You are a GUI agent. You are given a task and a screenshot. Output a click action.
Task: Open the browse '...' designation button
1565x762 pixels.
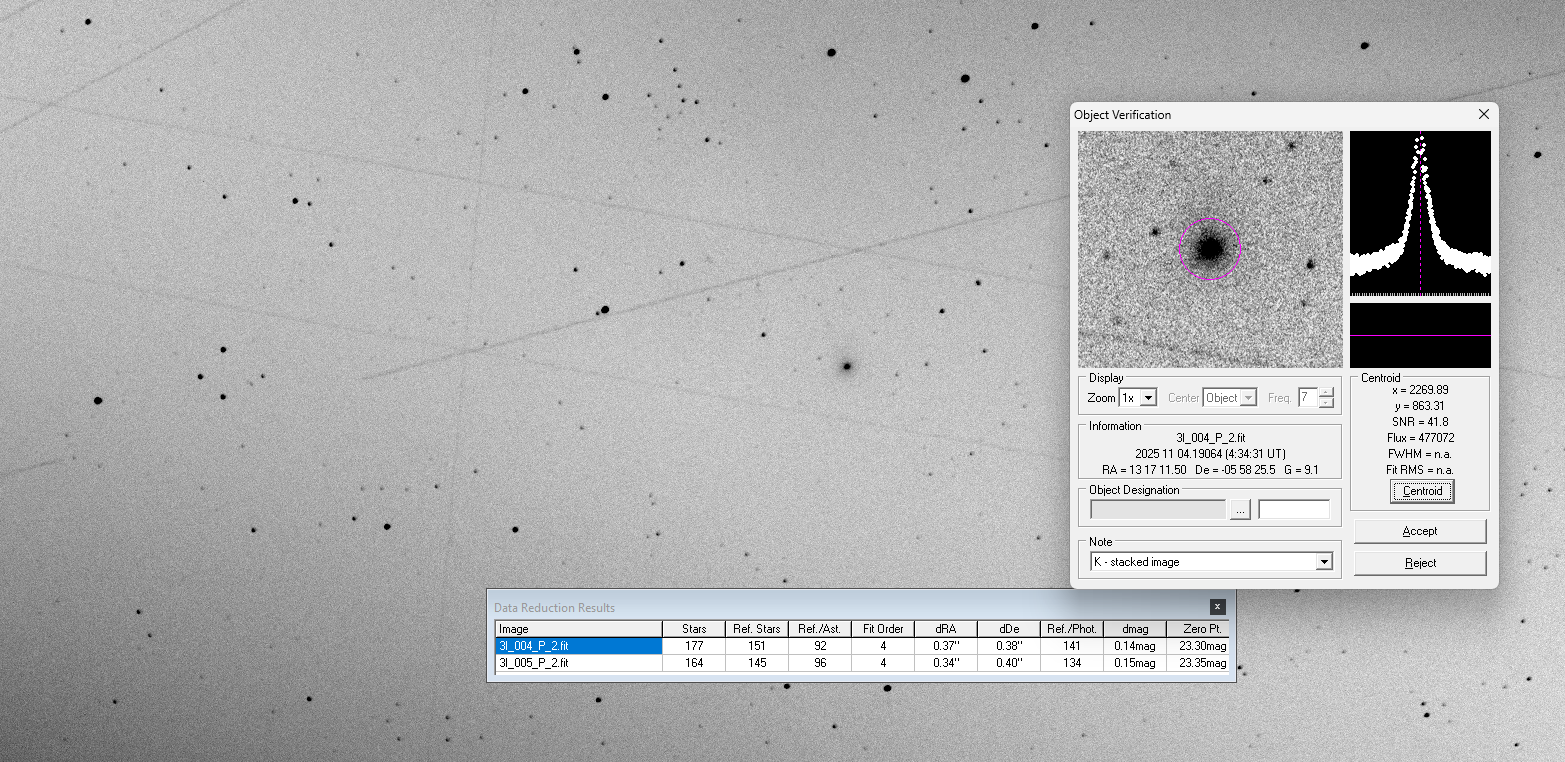1240,510
